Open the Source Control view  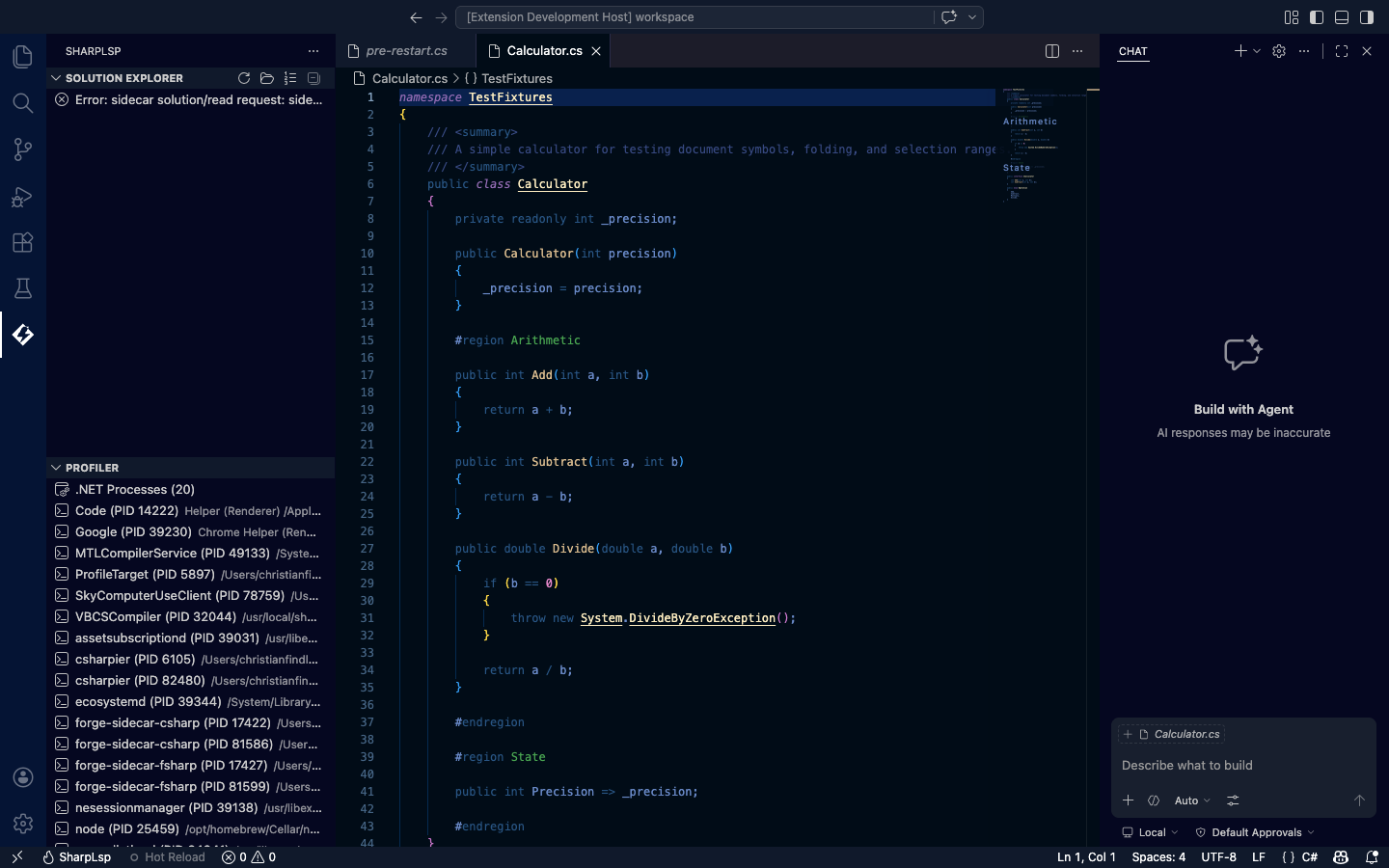[x=23, y=149]
